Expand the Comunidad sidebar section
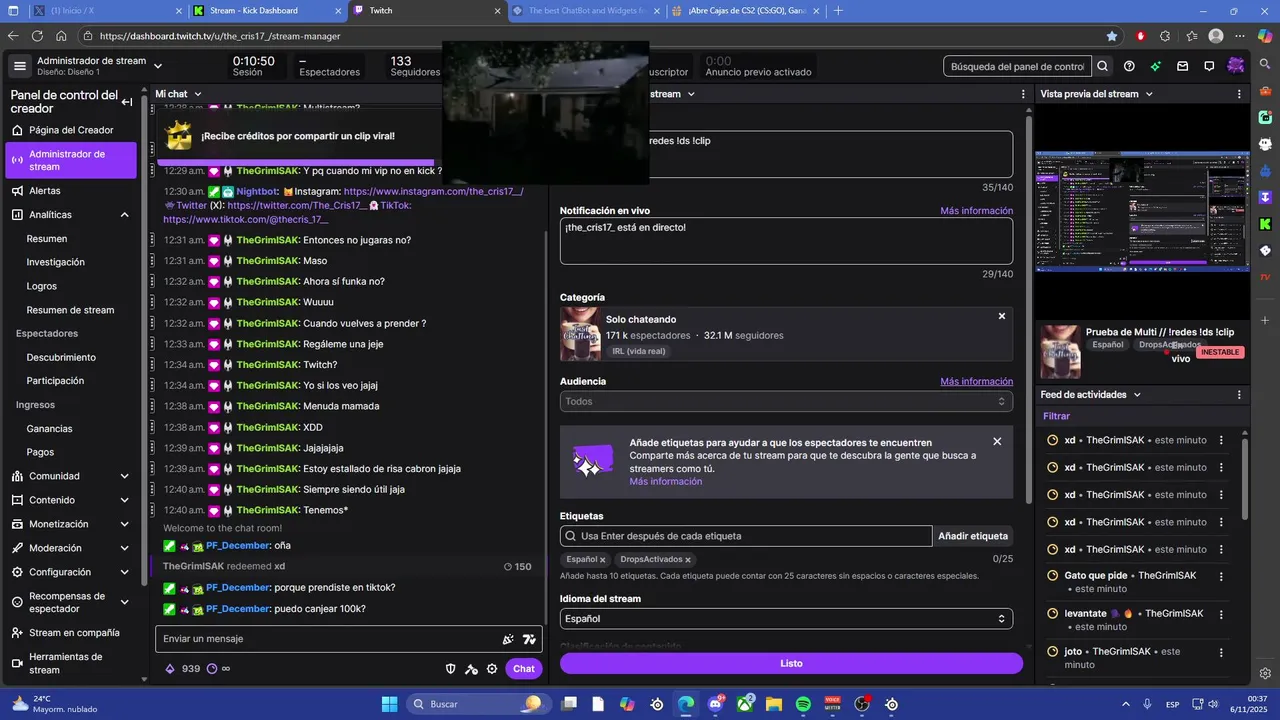This screenshot has height=720, width=1280. (125, 476)
